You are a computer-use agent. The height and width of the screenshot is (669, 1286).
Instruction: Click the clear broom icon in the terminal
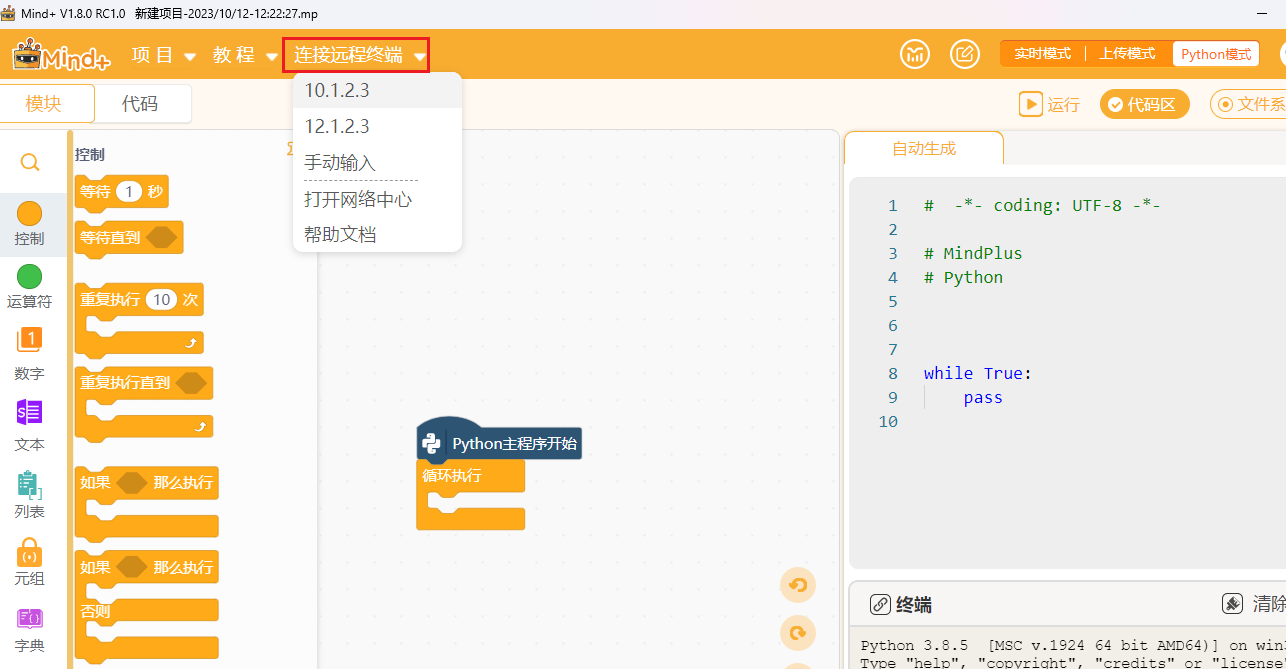[x=1233, y=604]
